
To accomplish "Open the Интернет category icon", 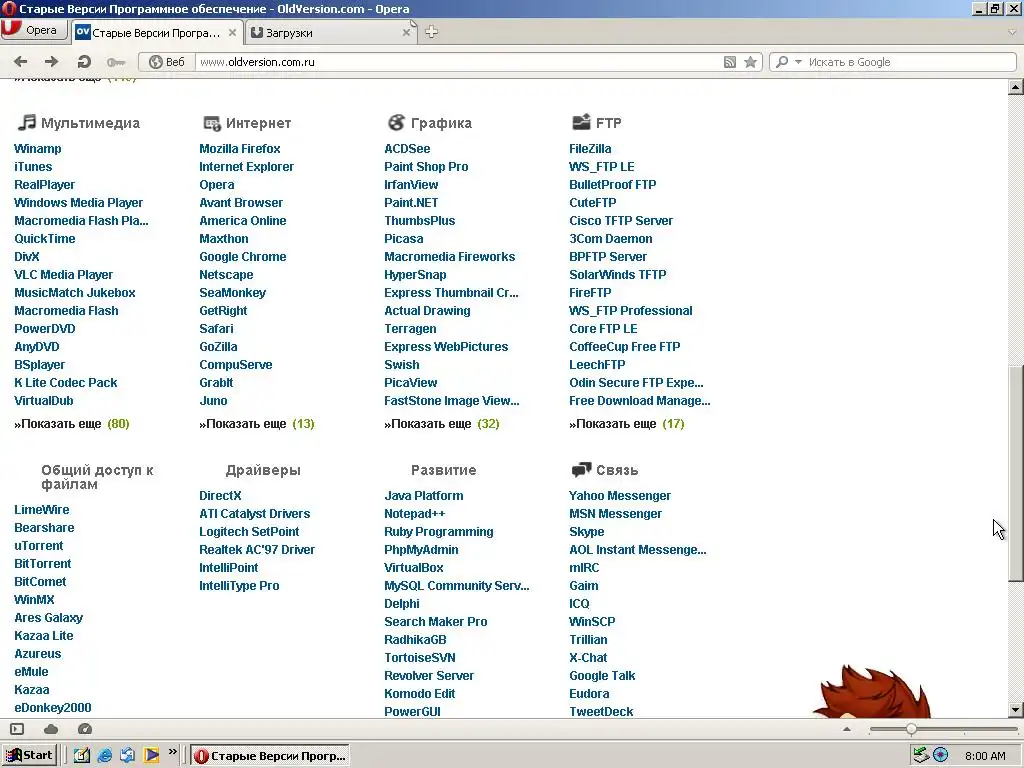I will pos(212,123).
